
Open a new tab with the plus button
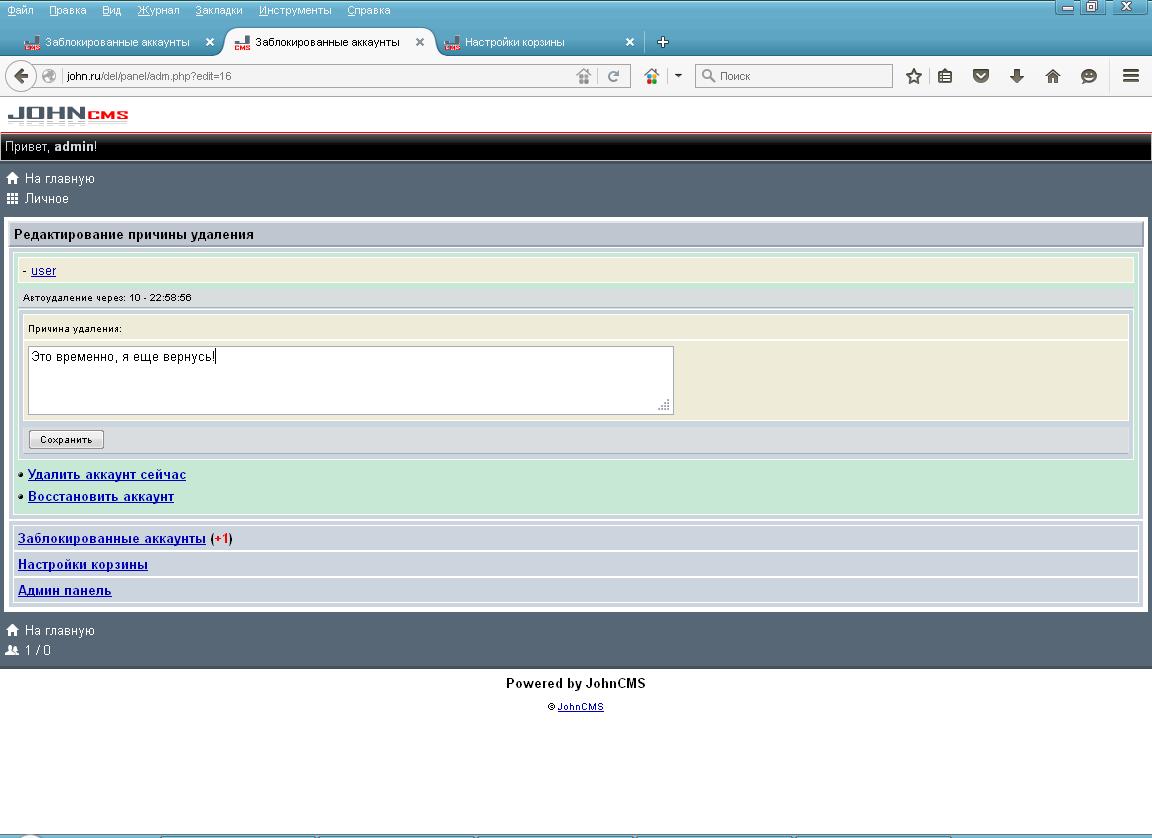pos(662,42)
